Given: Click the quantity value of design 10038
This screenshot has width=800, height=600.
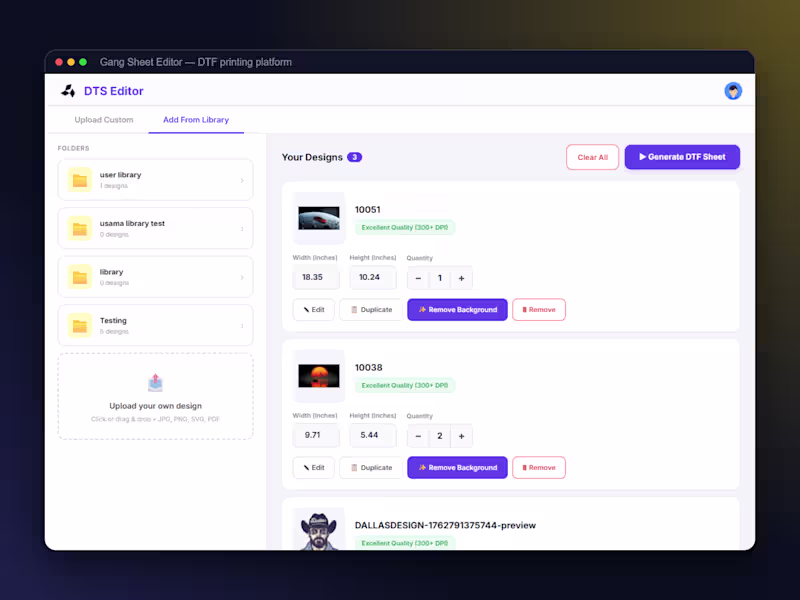Looking at the screenshot, I should click(x=440, y=436).
